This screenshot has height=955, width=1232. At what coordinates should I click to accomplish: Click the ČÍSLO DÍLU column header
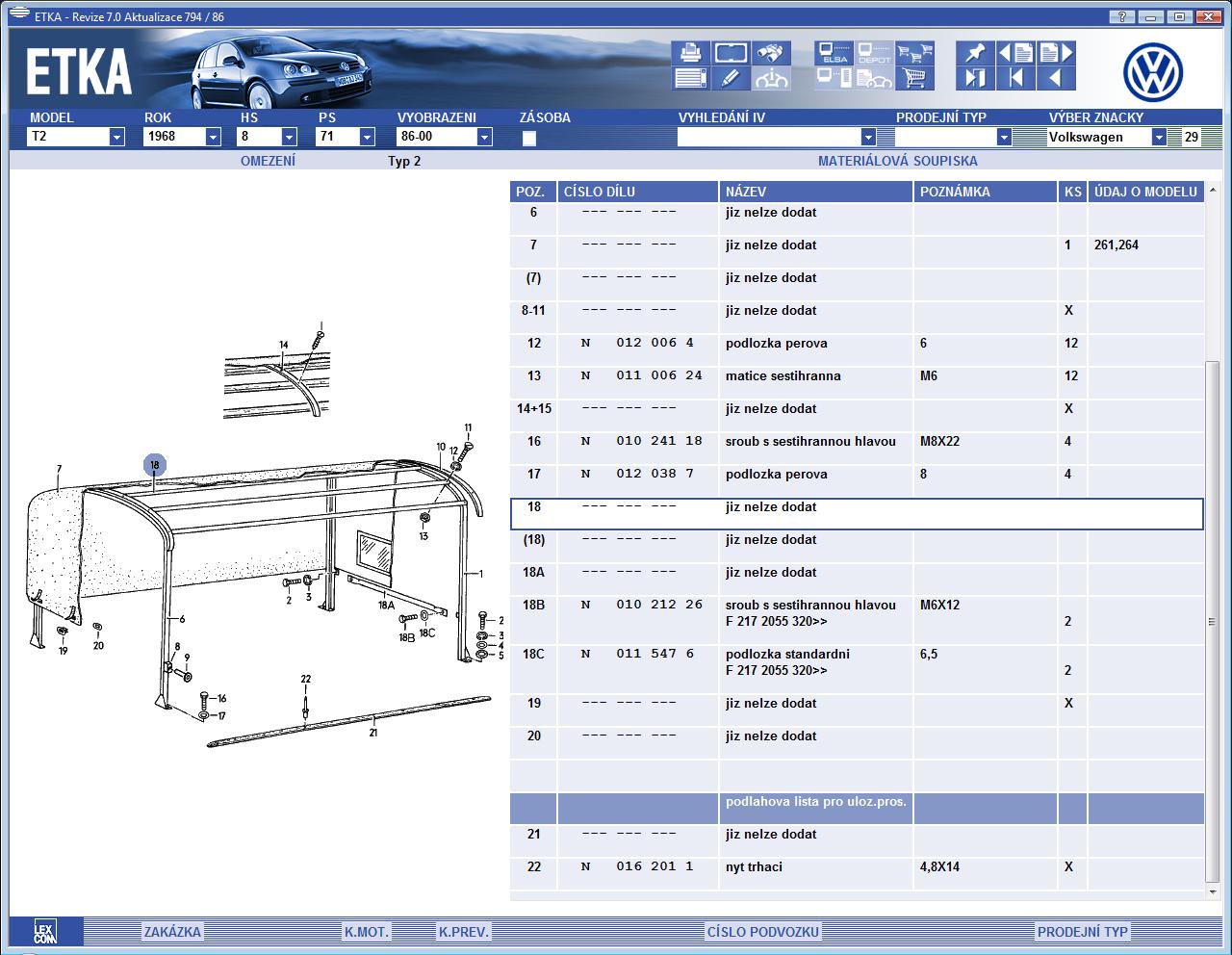coord(637,192)
